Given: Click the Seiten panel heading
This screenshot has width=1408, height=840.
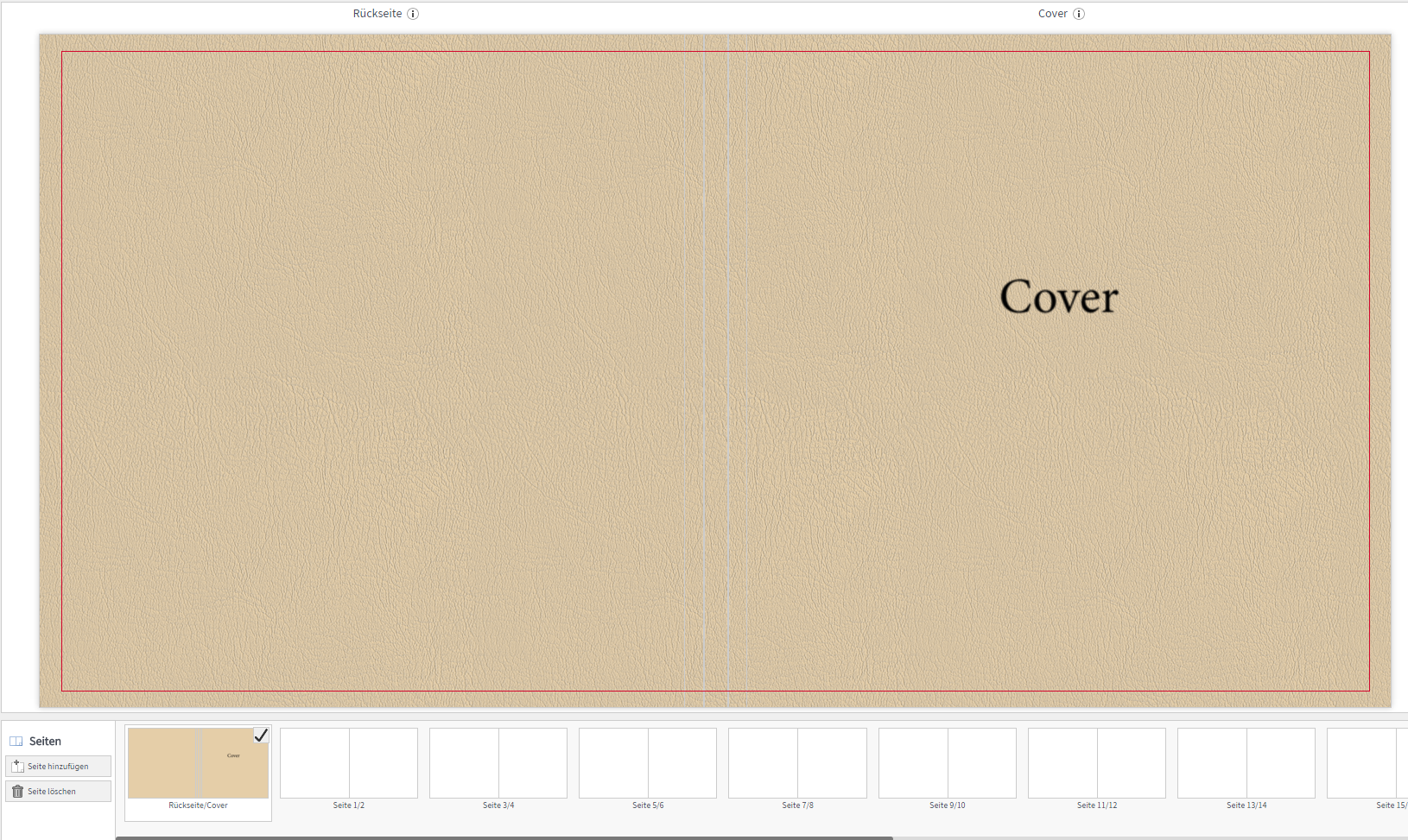Looking at the screenshot, I should pyautogui.click(x=45, y=742).
